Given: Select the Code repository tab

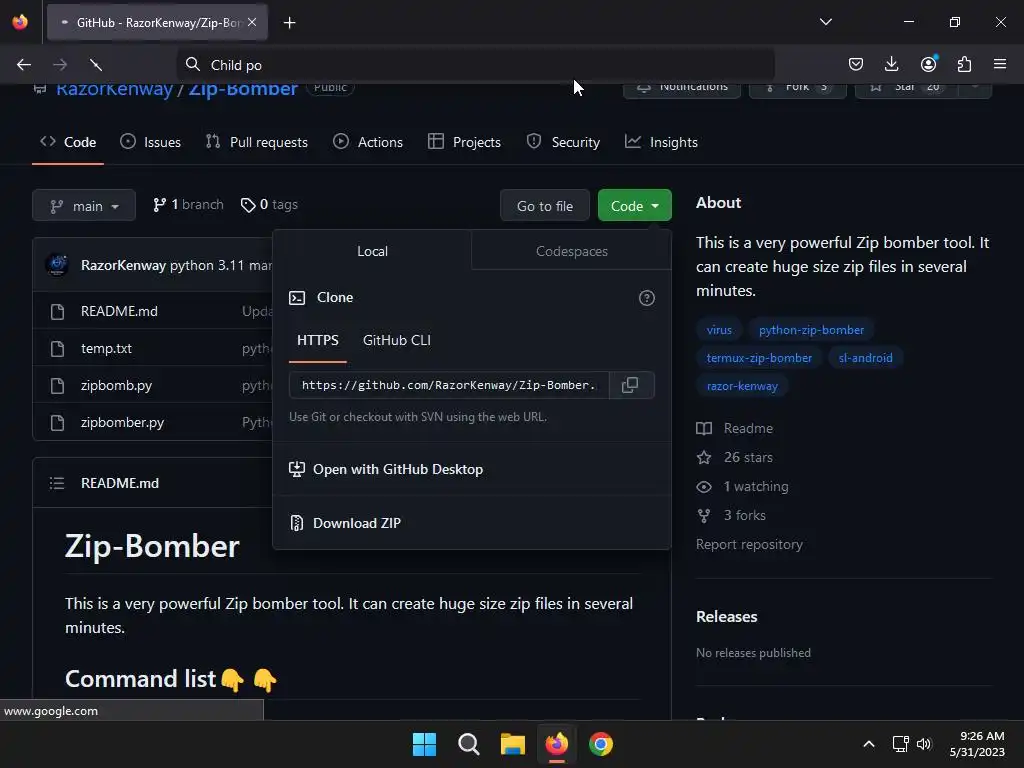Looking at the screenshot, I should [x=68, y=142].
